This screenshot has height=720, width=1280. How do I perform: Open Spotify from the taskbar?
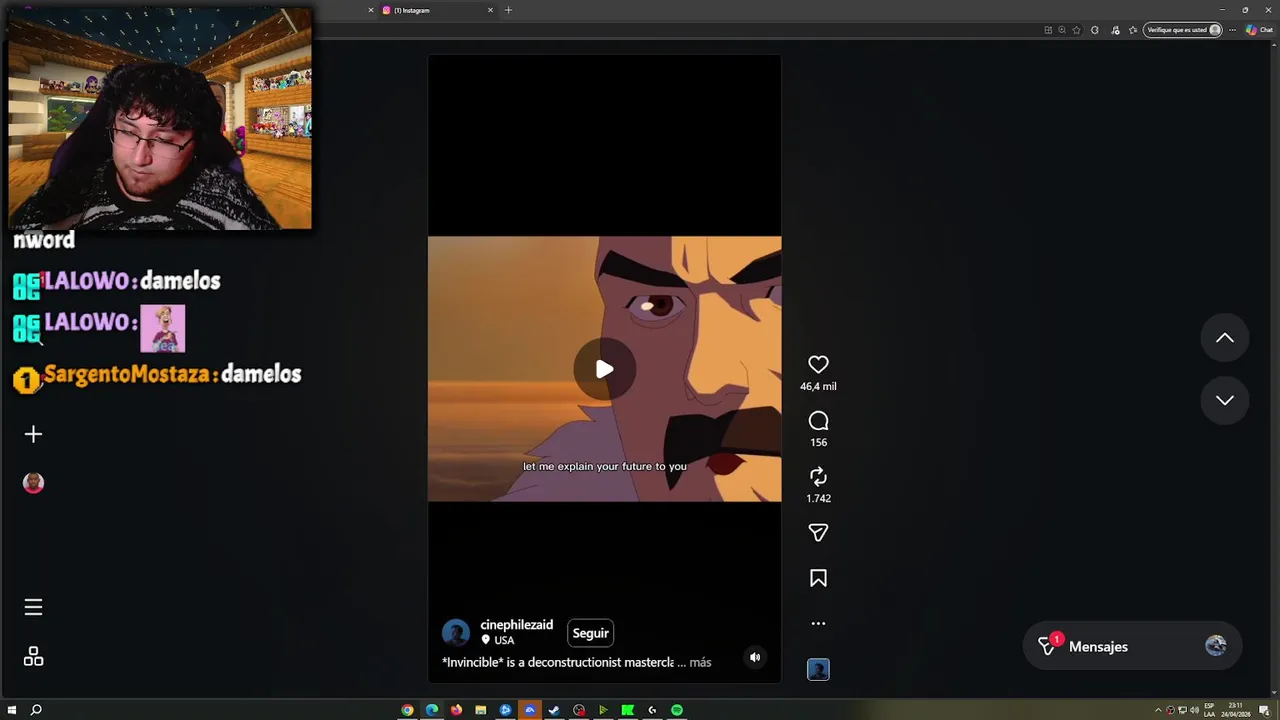[677, 710]
